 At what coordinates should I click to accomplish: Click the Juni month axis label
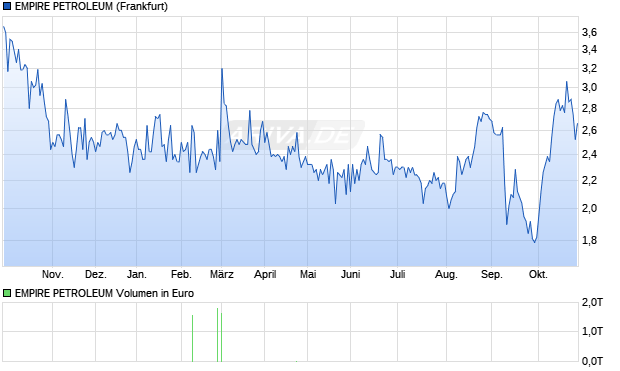click(350, 274)
